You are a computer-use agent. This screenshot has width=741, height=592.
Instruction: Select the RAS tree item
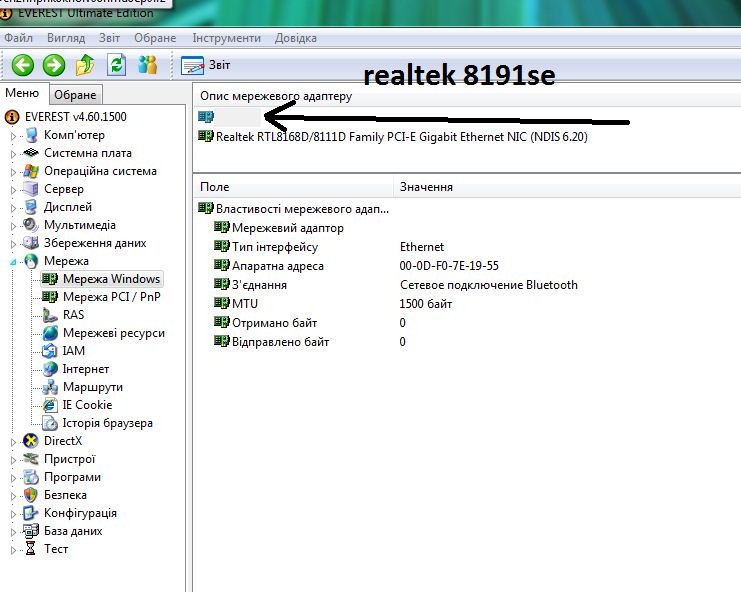point(73,315)
